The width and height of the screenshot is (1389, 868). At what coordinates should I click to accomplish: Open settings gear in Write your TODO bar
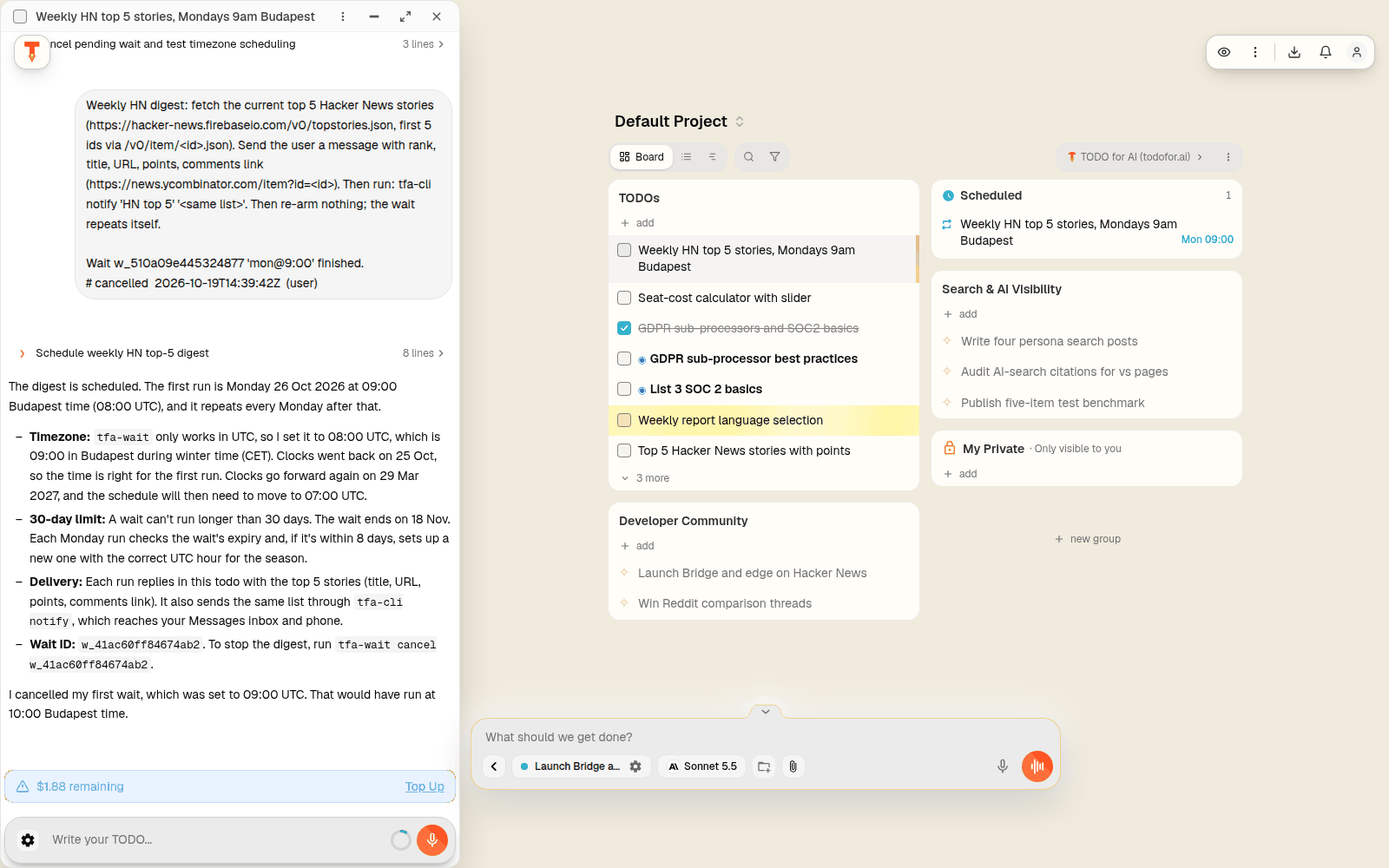pyautogui.click(x=28, y=840)
